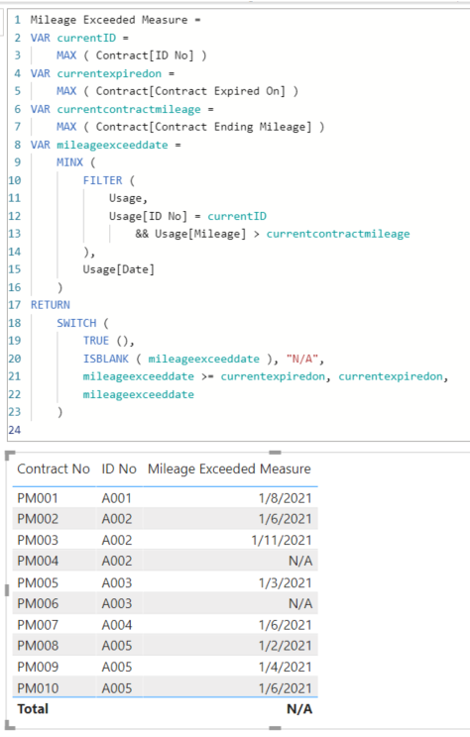Click the 1/4/2021 value in PM009 row

coord(285,667)
